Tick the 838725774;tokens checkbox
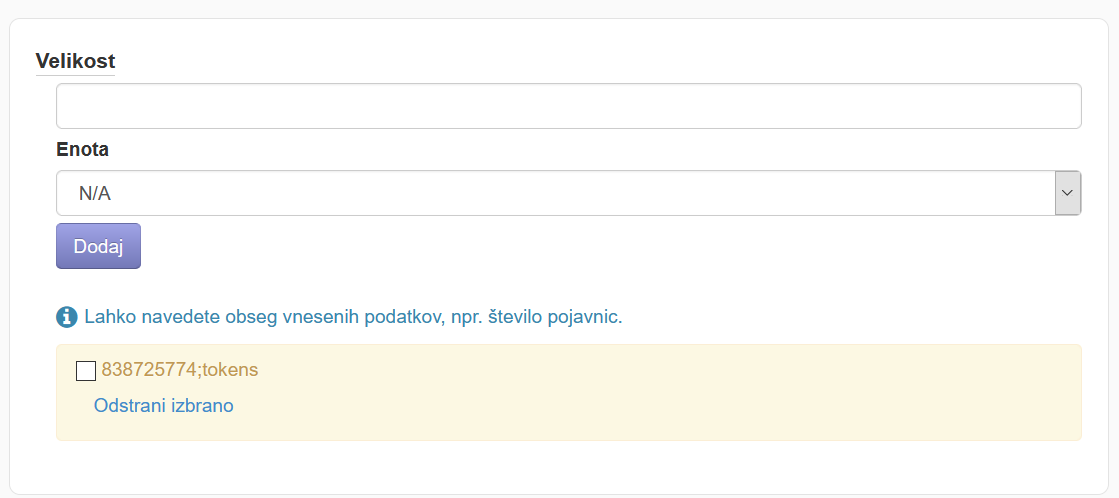This screenshot has height=498, width=1119. [86, 371]
